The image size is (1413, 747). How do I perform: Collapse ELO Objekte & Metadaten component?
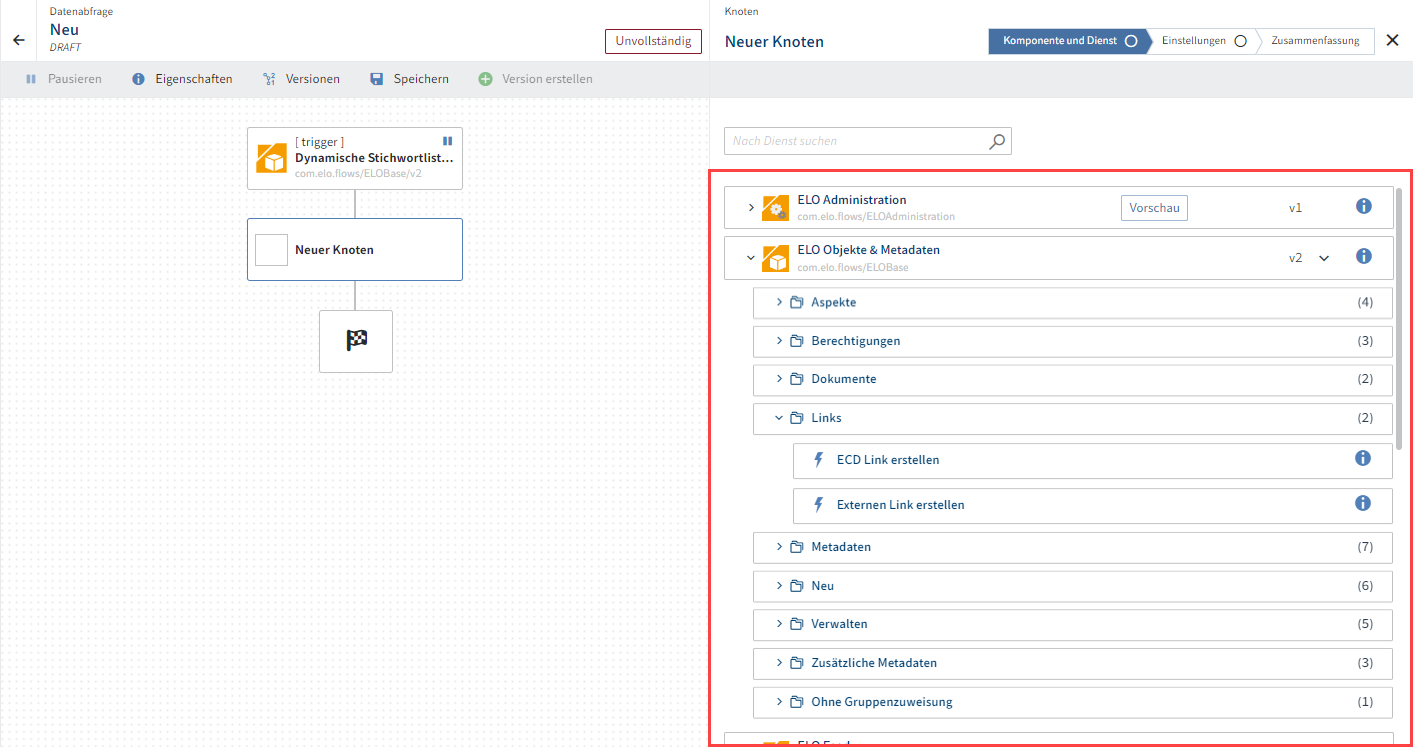pos(751,258)
